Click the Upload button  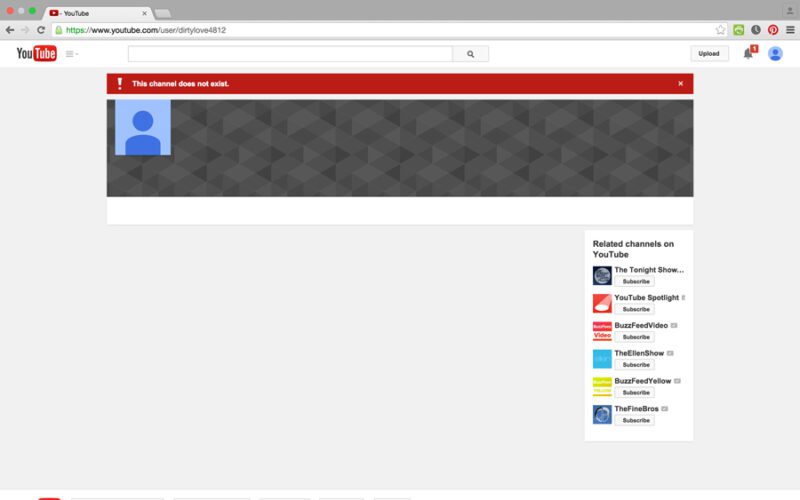tap(708, 54)
